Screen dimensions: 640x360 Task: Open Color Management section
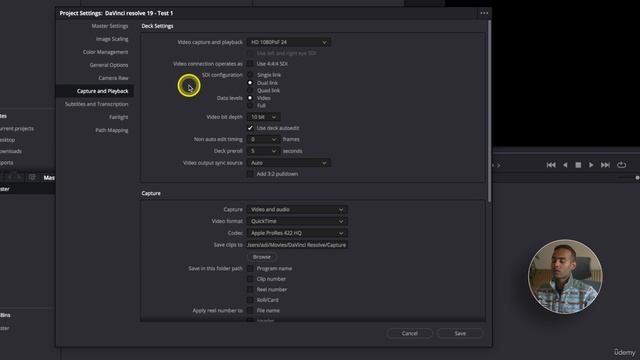coord(105,52)
